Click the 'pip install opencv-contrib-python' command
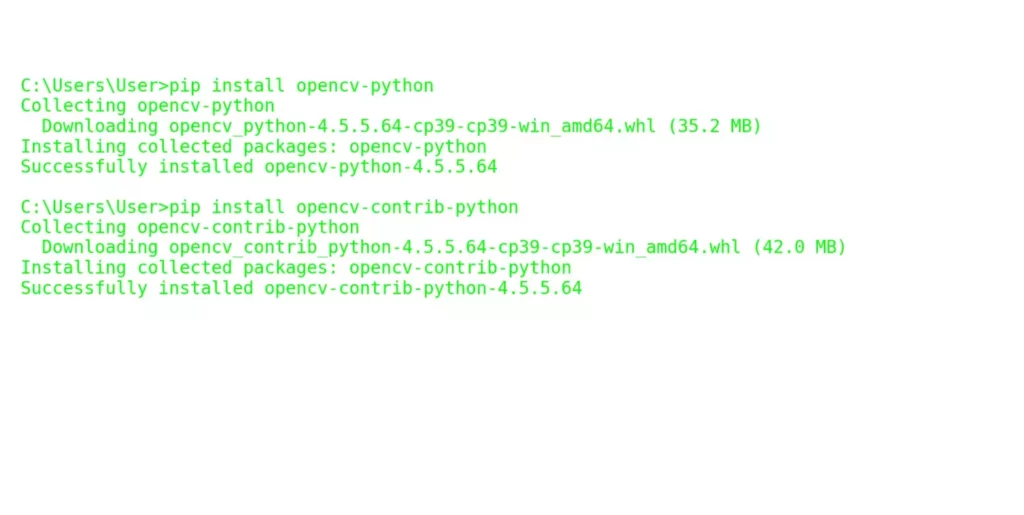The width and height of the screenshot is (1024, 515). [344, 207]
